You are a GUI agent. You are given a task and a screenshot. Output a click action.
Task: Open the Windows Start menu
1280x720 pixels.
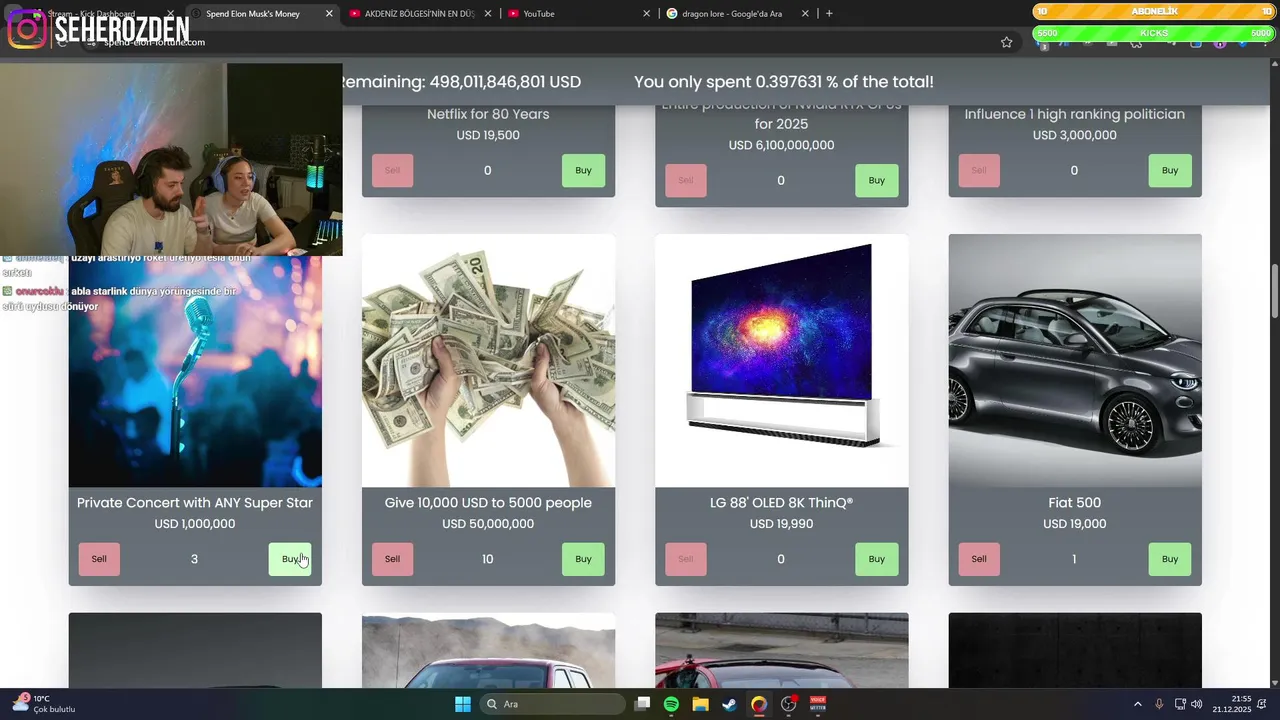[x=463, y=704]
